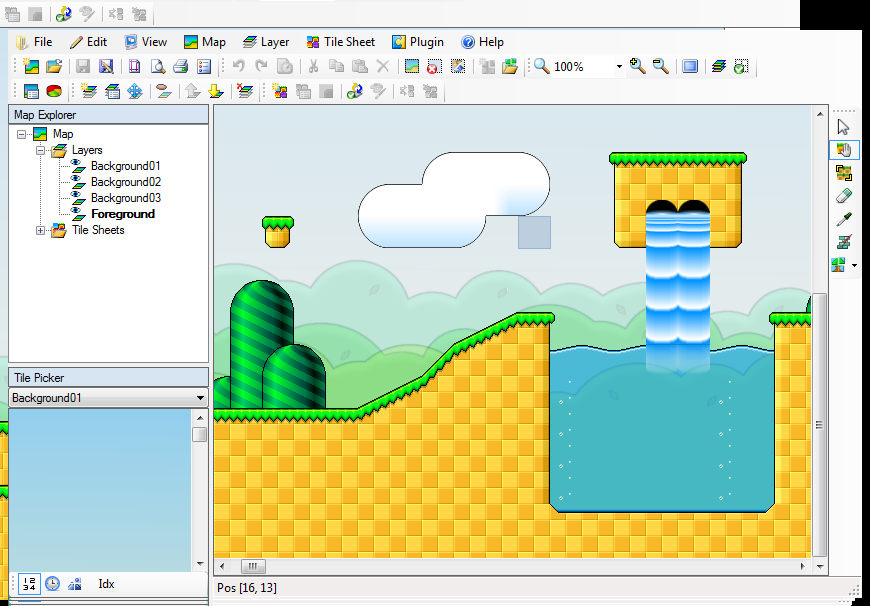Click the New Layer icon
Screen dimensions: 870x606
tap(89, 91)
